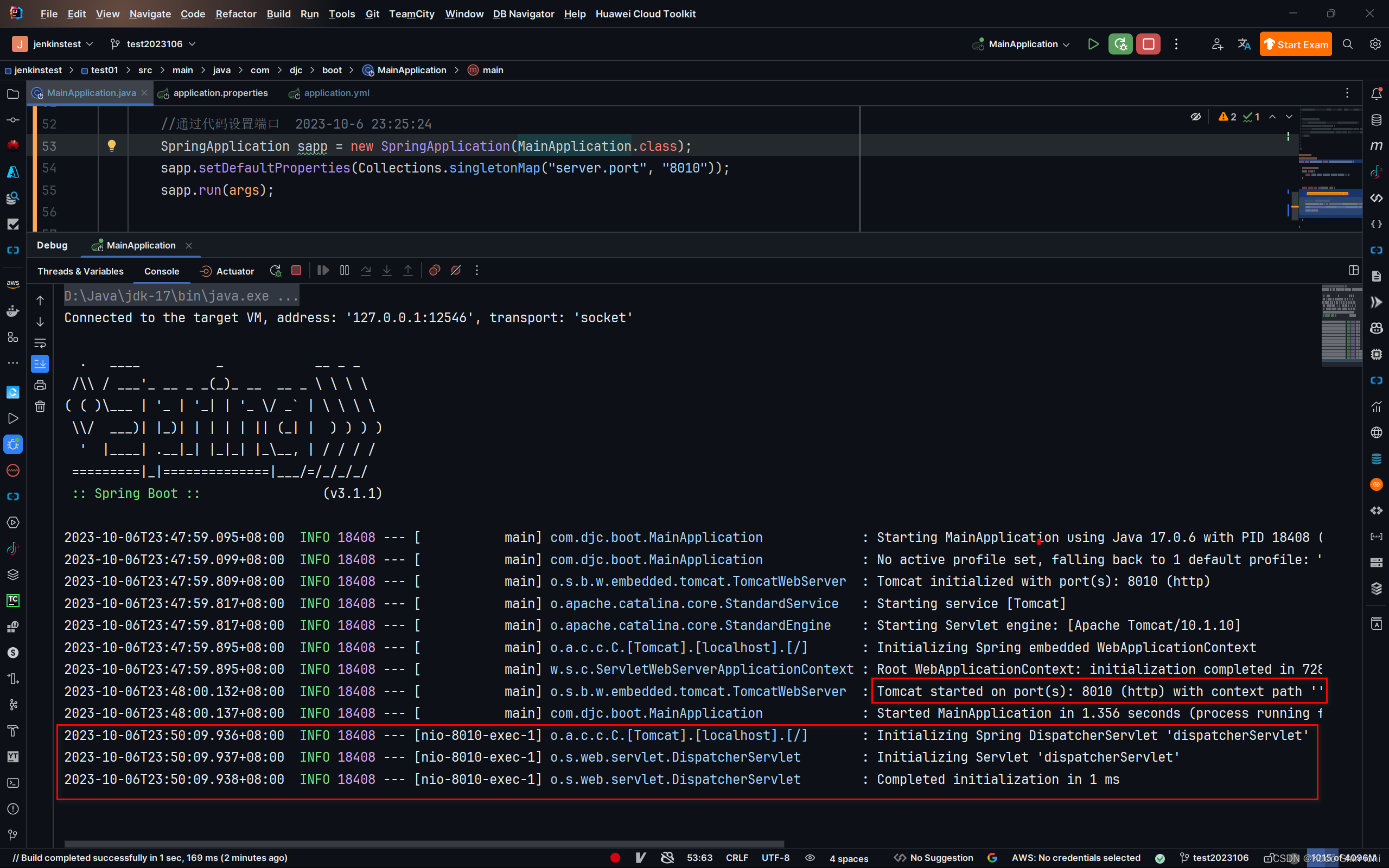The width and height of the screenshot is (1389, 868).
Task: Click Step Out in debug toolbar
Action: 408,270
